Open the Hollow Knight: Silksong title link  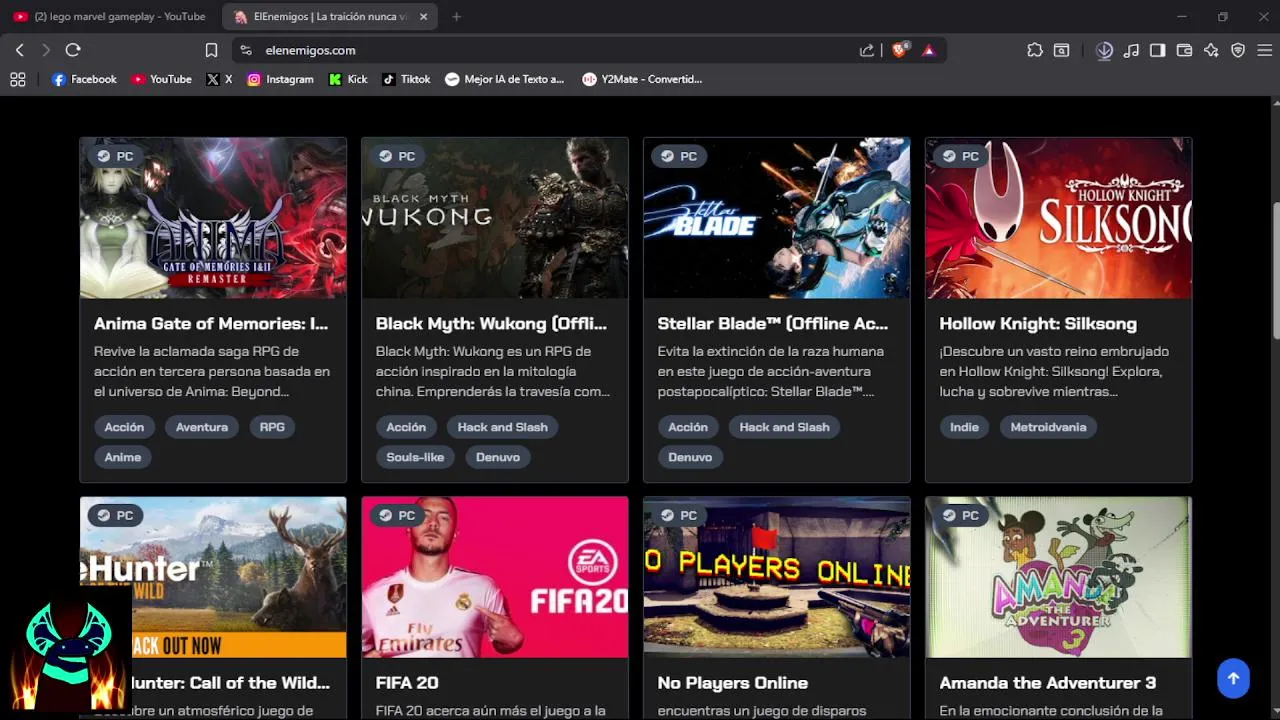coord(1038,324)
